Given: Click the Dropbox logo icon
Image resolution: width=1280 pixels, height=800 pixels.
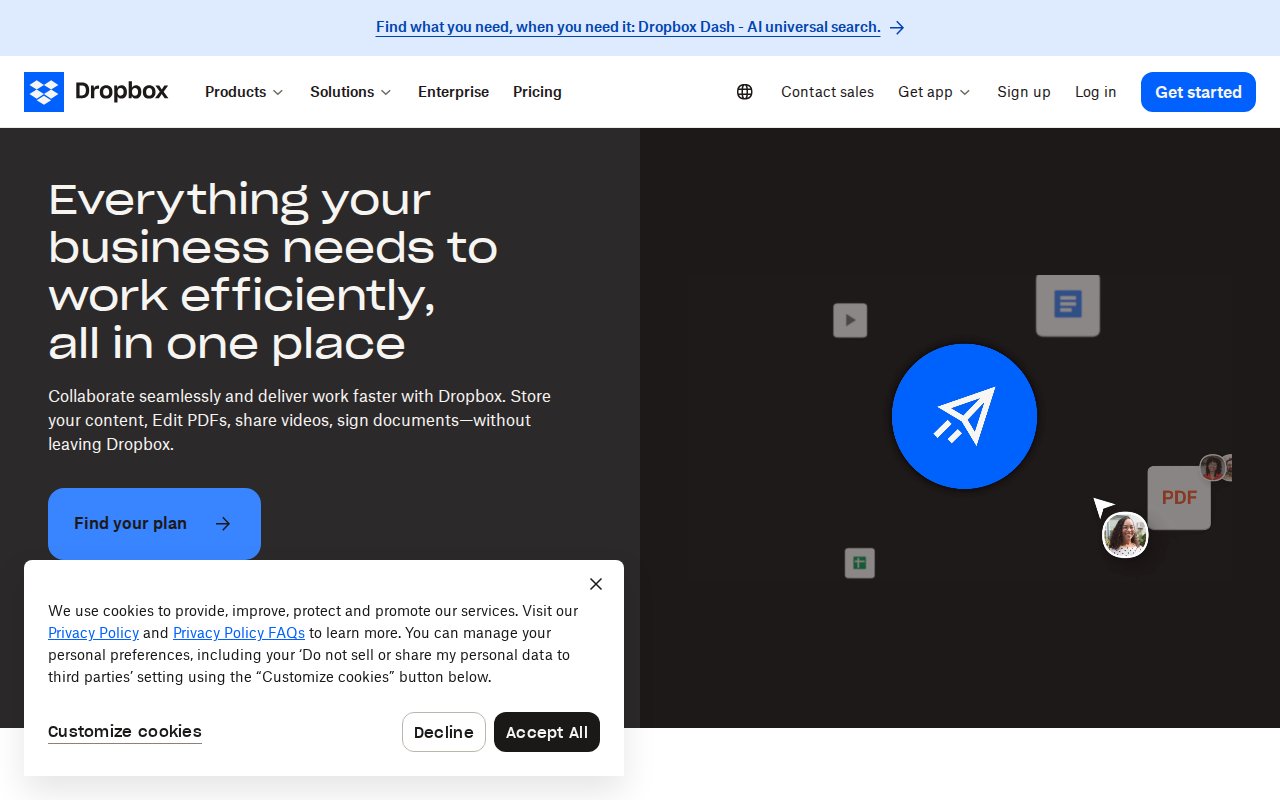Looking at the screenshot, I should click(x=44, y=92).
